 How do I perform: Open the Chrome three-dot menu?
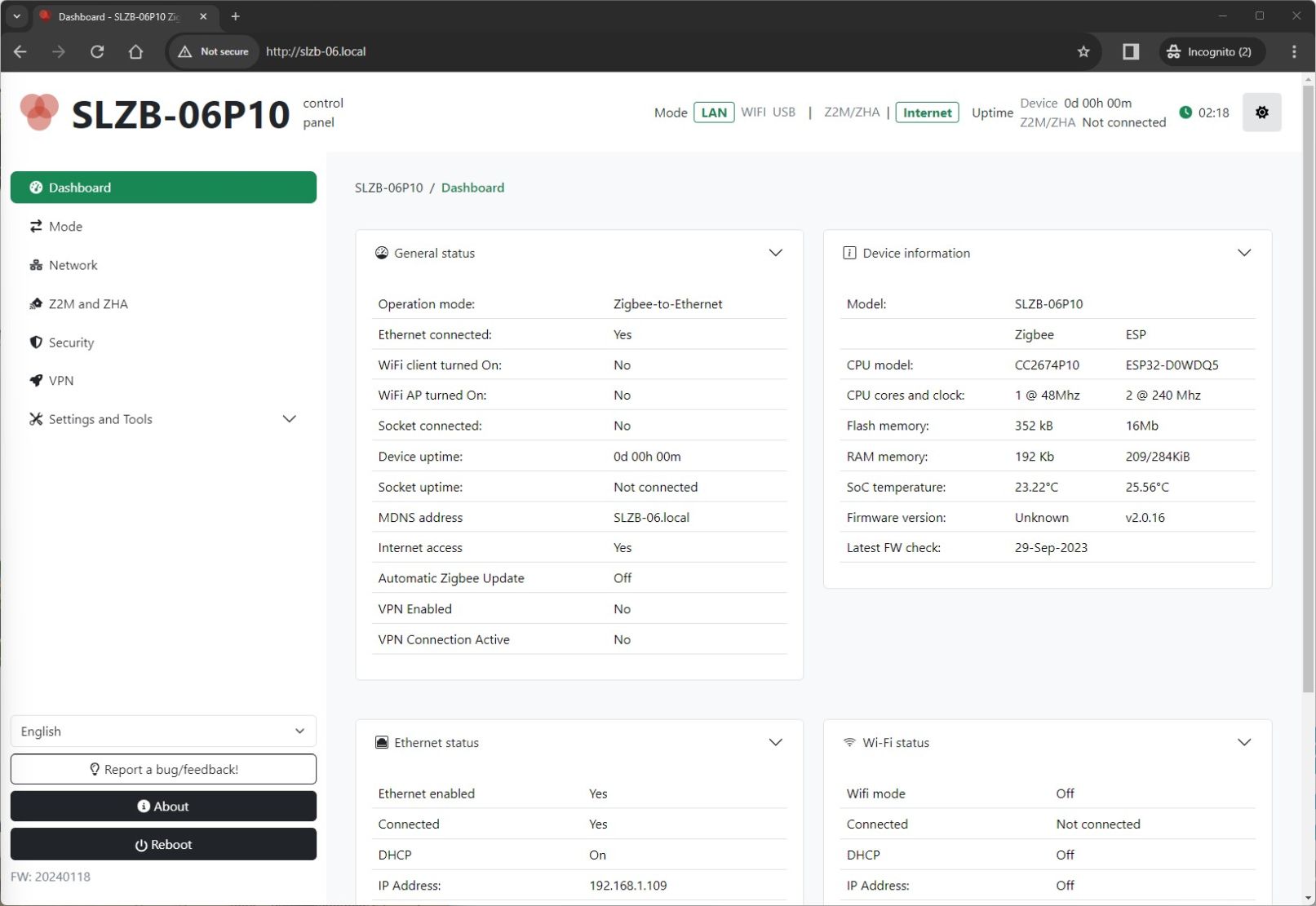coord(1294,51)
